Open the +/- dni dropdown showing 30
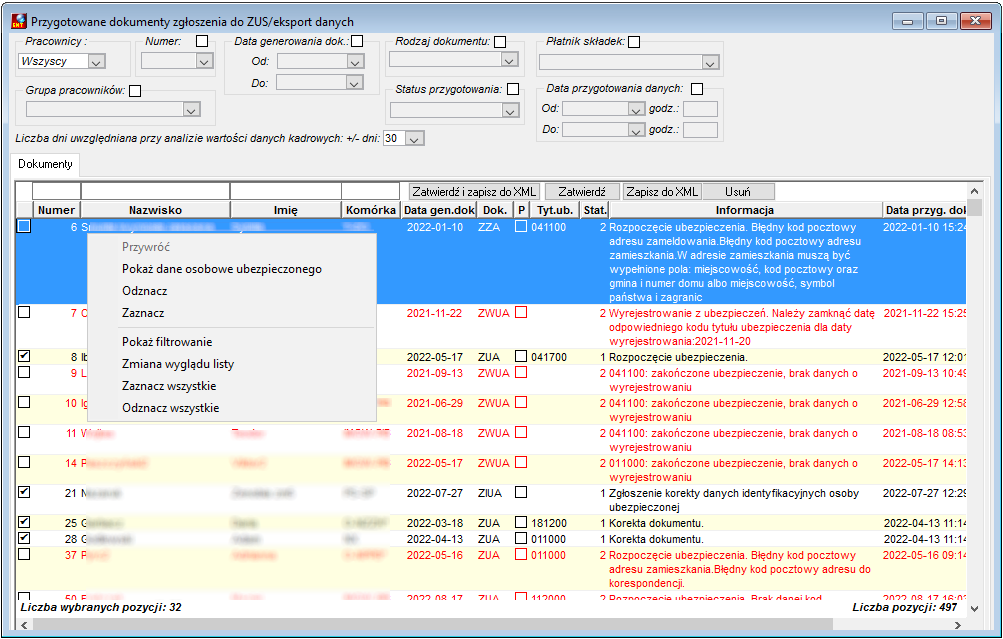Viewport: 1003px width, 639px height. pos(415,138)
